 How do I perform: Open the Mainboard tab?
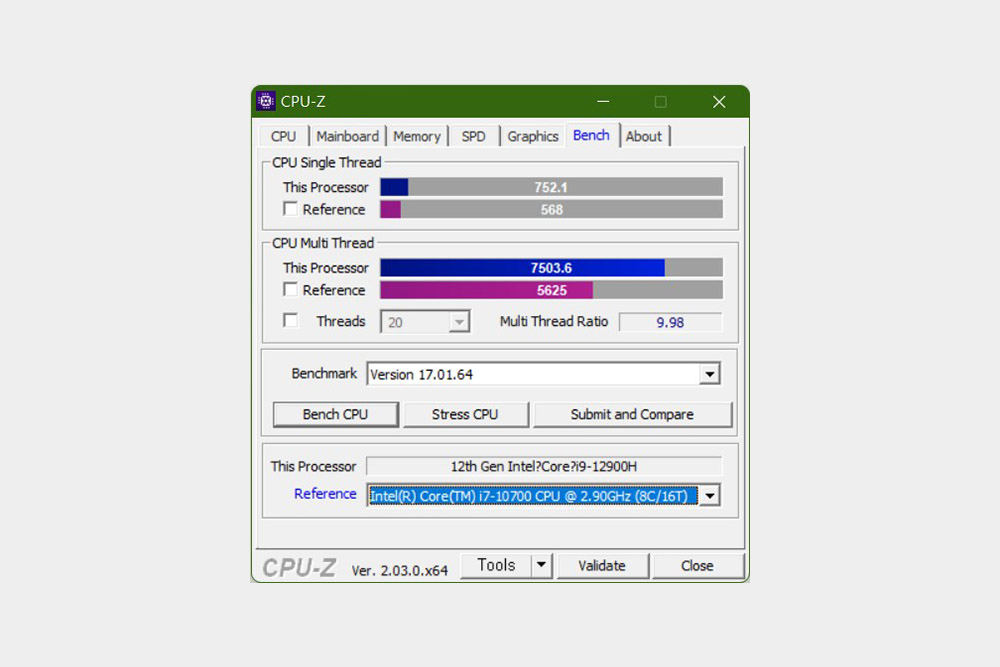click(x=348, y=136)
